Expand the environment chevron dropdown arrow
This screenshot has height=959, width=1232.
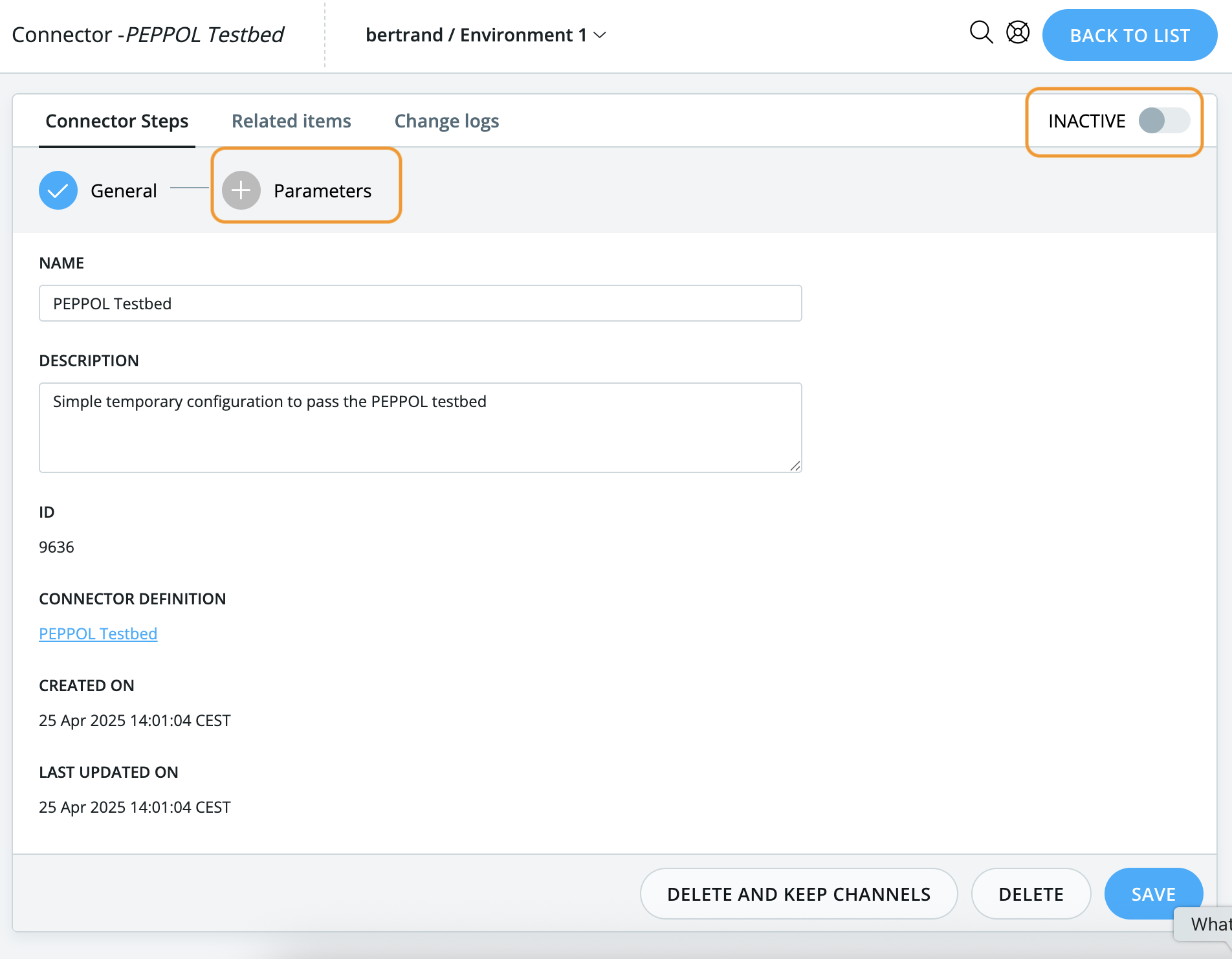coord(600,35)
